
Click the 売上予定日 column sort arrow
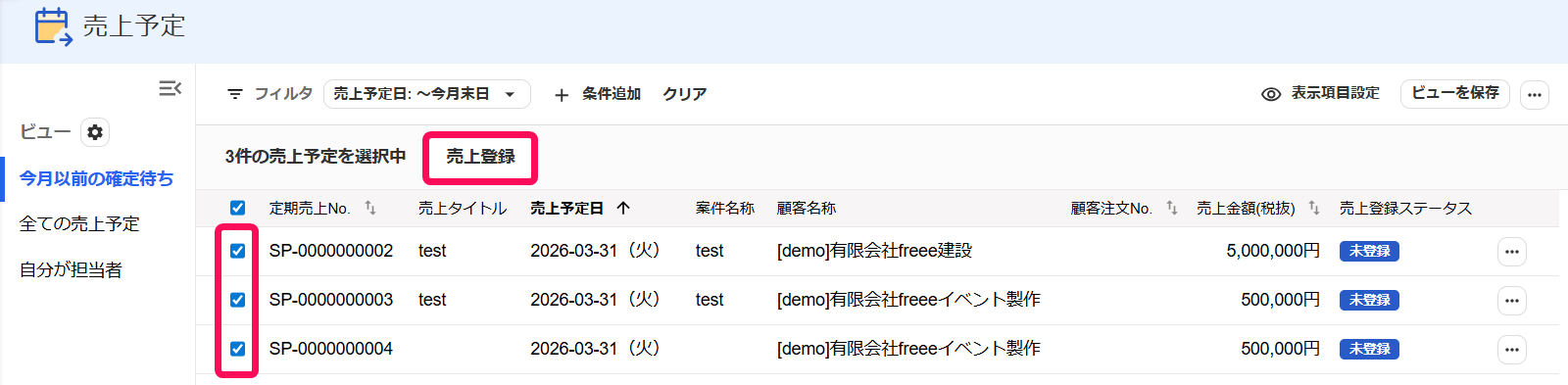click(623, 208)
